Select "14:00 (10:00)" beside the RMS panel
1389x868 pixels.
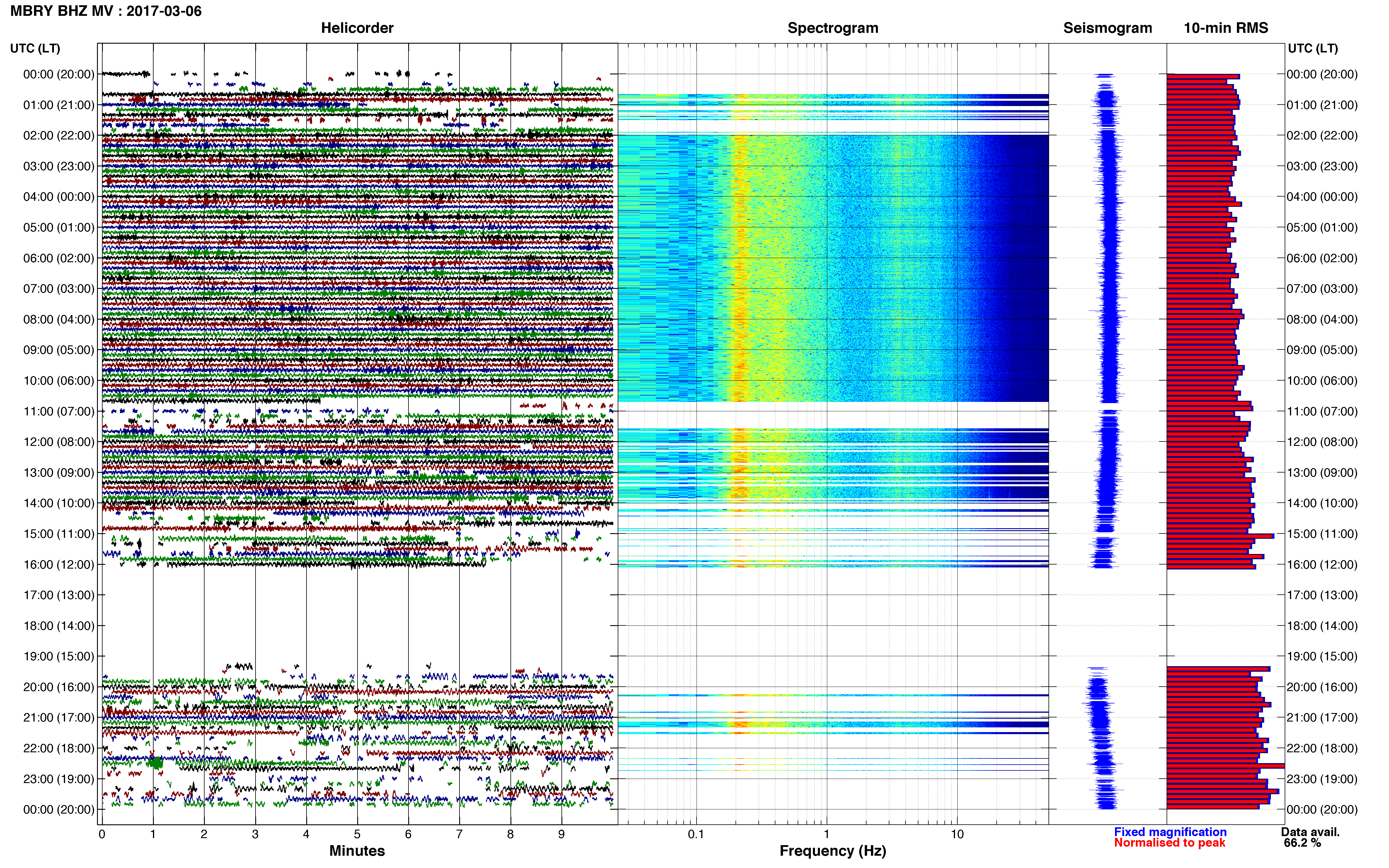[x=1322, y=504]
